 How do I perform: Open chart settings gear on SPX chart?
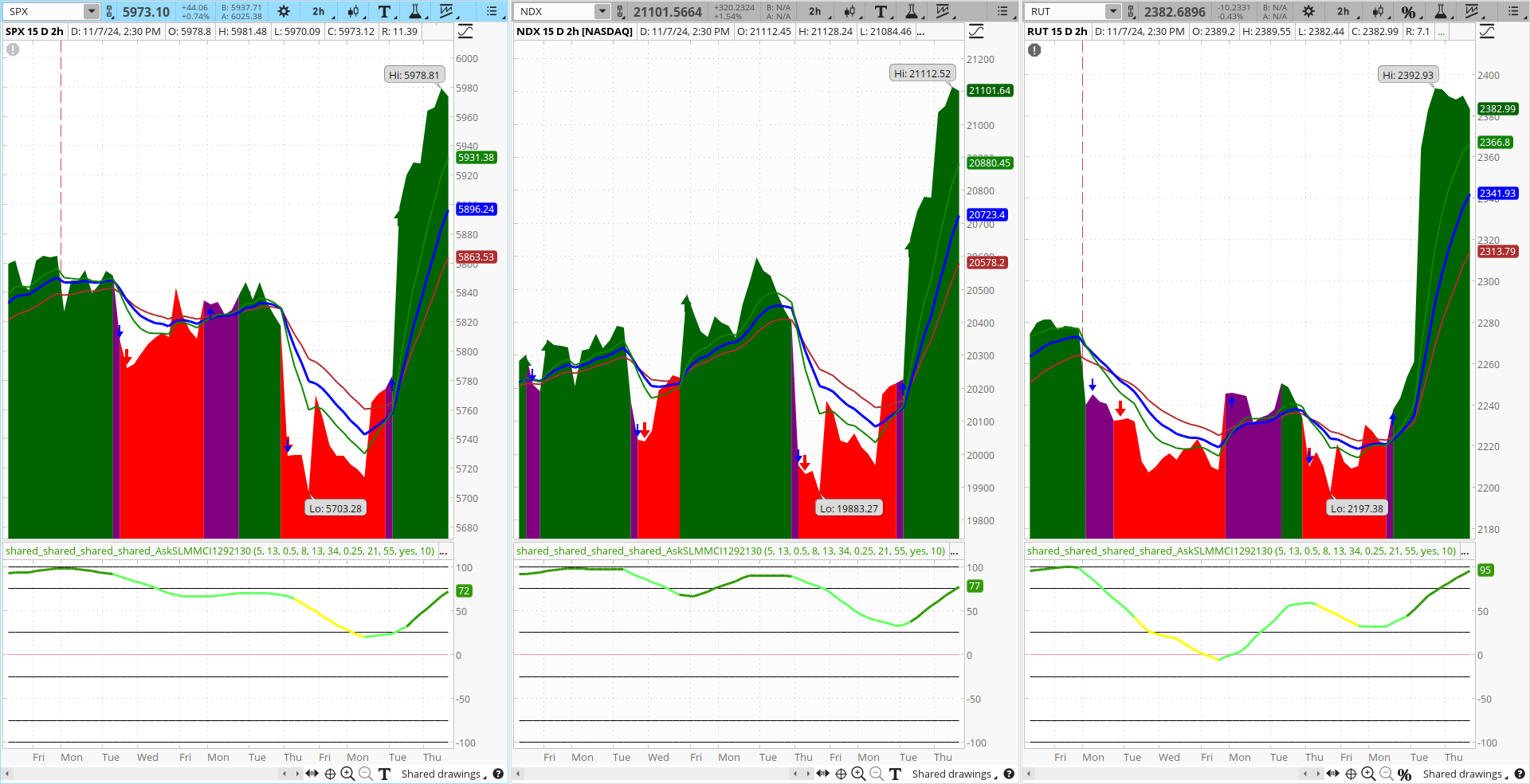[x=284, y=12]
